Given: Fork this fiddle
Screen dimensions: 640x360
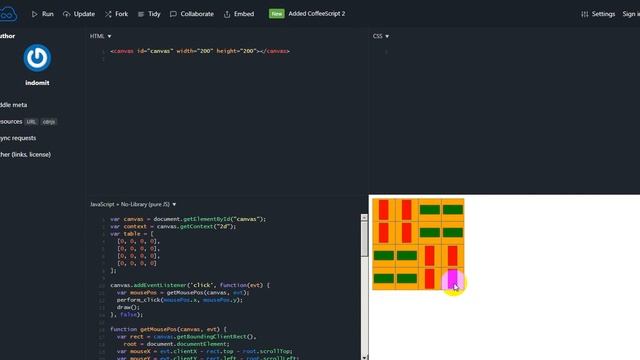Looking at the screenshot, I should point(116,14).
